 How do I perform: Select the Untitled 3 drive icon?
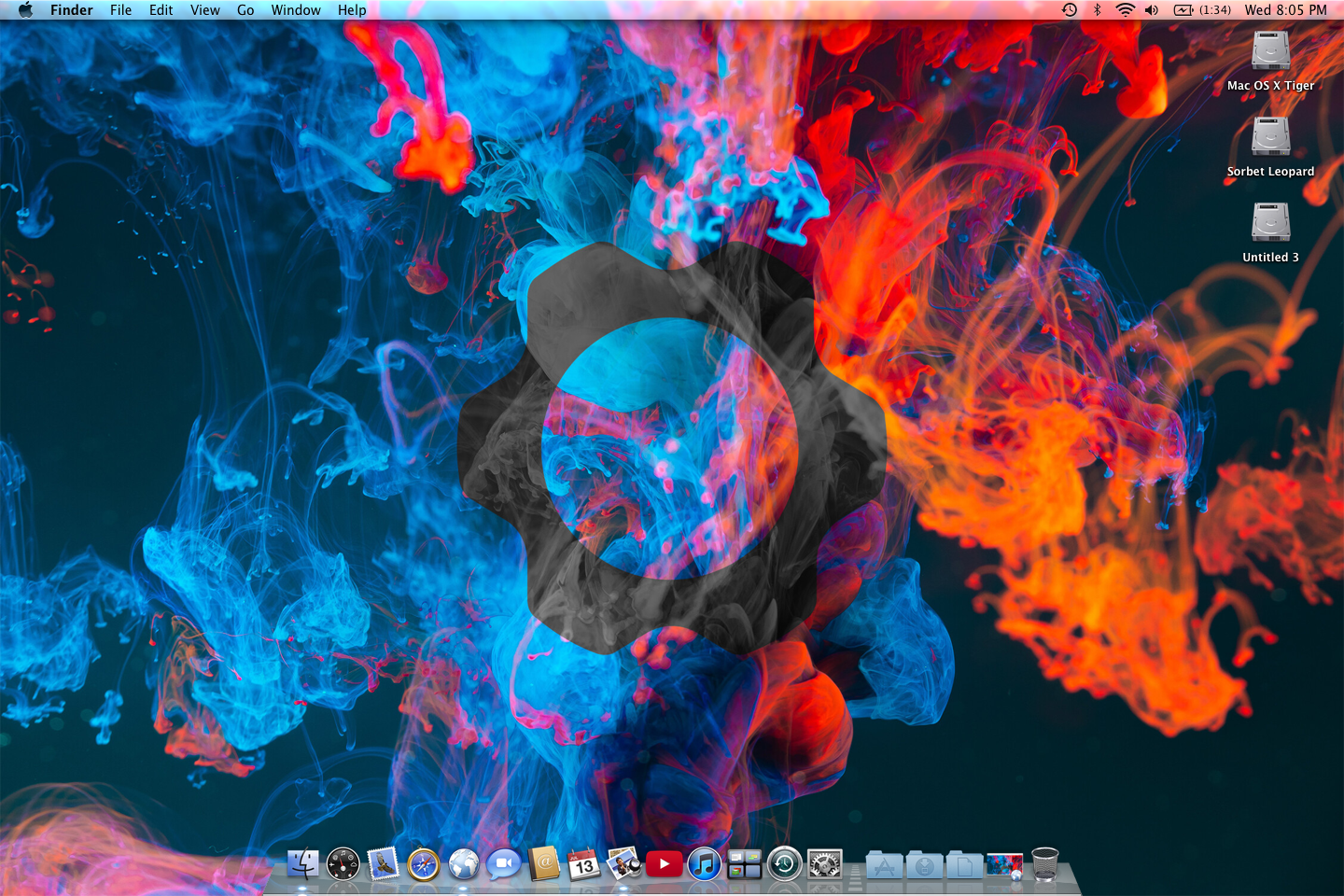point(1270,223)
